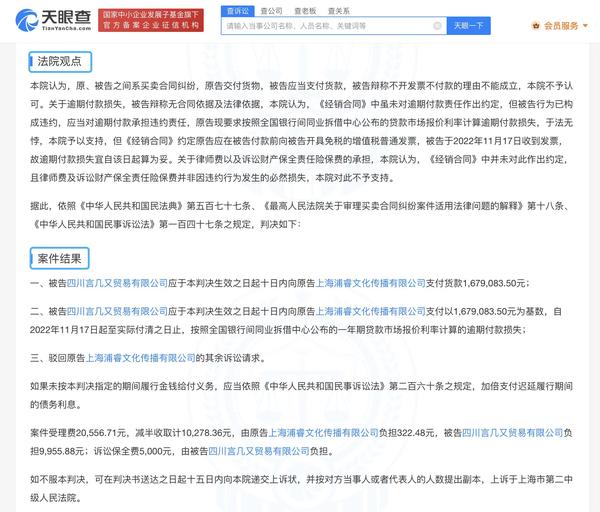This screenshot has width=600, height=512.
Task: Open 上海浦睿文化传播有限公司 link bearing 322.48元
Action: point(323,433)
